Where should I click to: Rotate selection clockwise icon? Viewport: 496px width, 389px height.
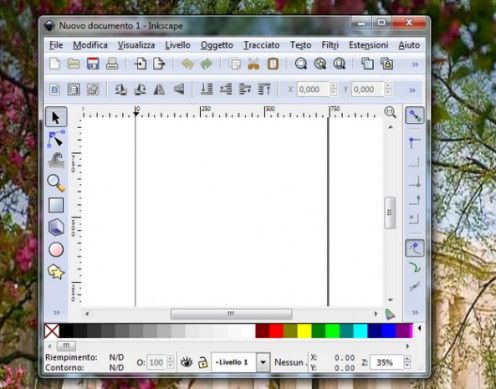coord(140,89)
